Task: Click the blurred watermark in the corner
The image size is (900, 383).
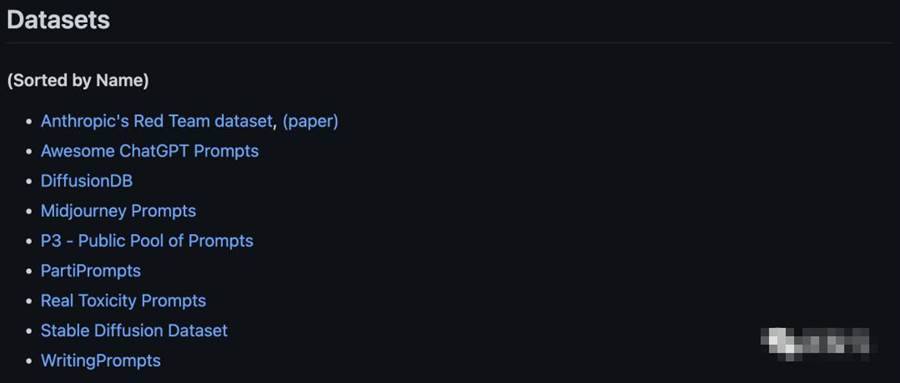Action: click(x=816, y=343)
